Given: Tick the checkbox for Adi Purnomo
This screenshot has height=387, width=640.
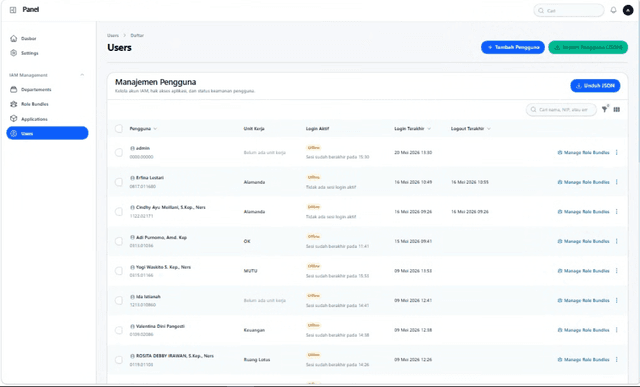Looking at the screenshot, I should (119, 241).
